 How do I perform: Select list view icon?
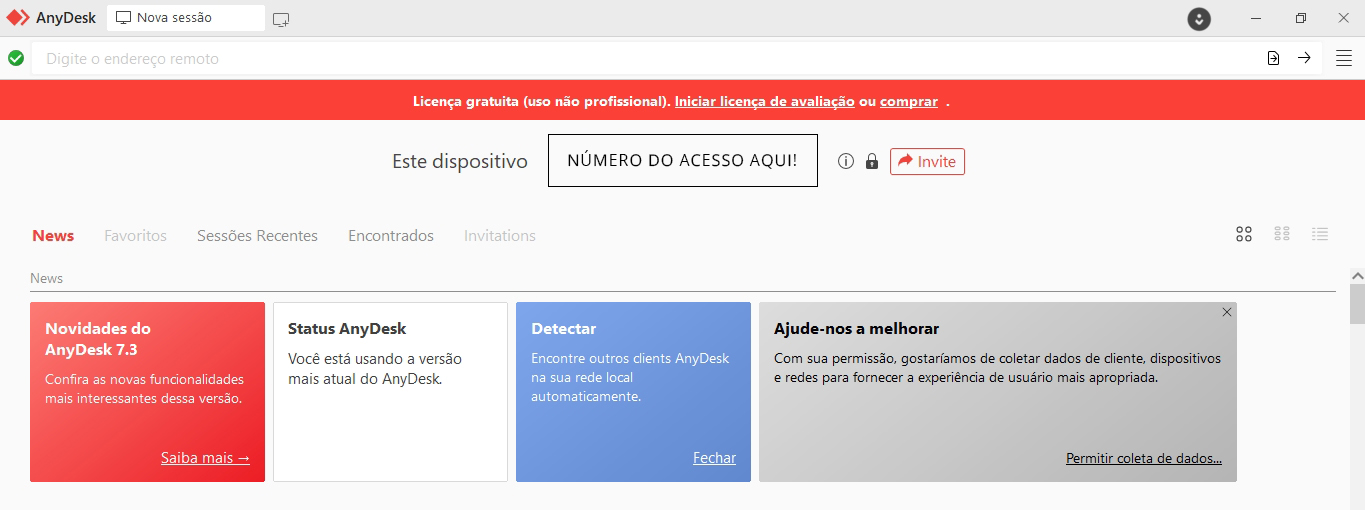[1320, 234]
